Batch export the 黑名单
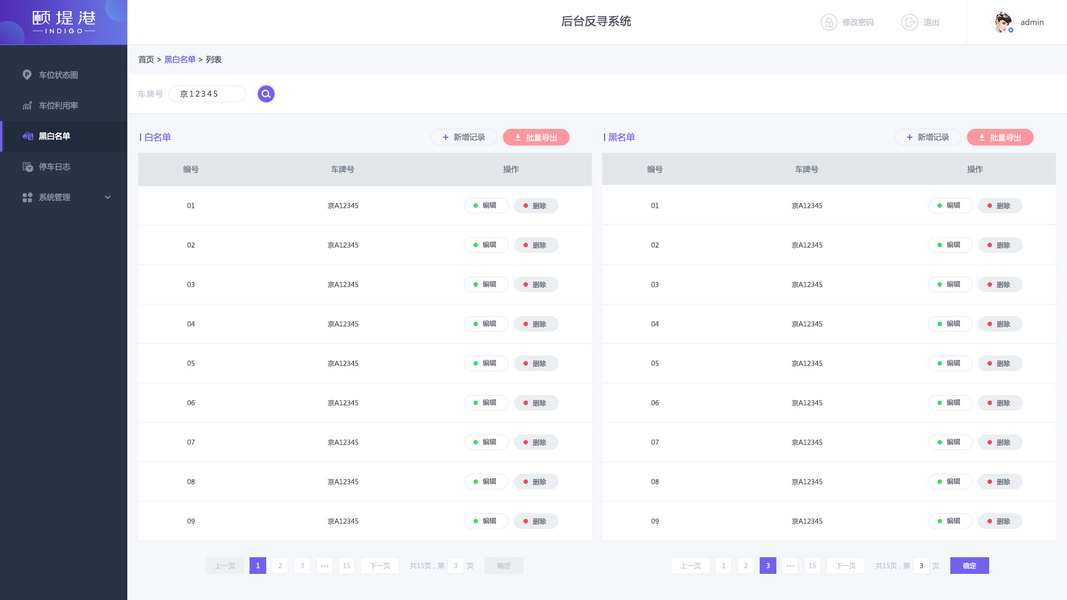Viewport: 1067px width, 600px height. click(1000, 137)
